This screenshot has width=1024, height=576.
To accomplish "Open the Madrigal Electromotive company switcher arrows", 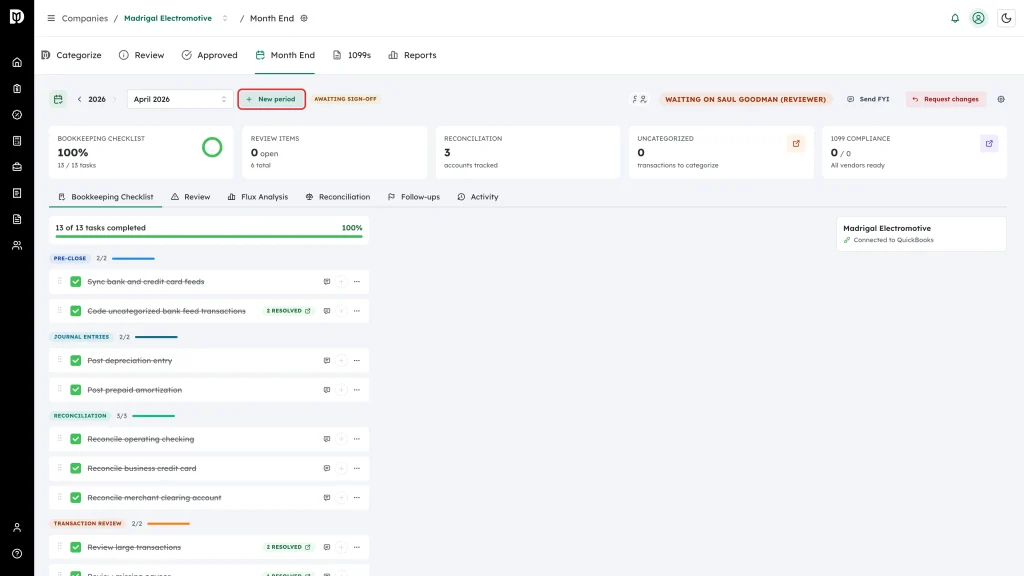I will tap(225, 18).
